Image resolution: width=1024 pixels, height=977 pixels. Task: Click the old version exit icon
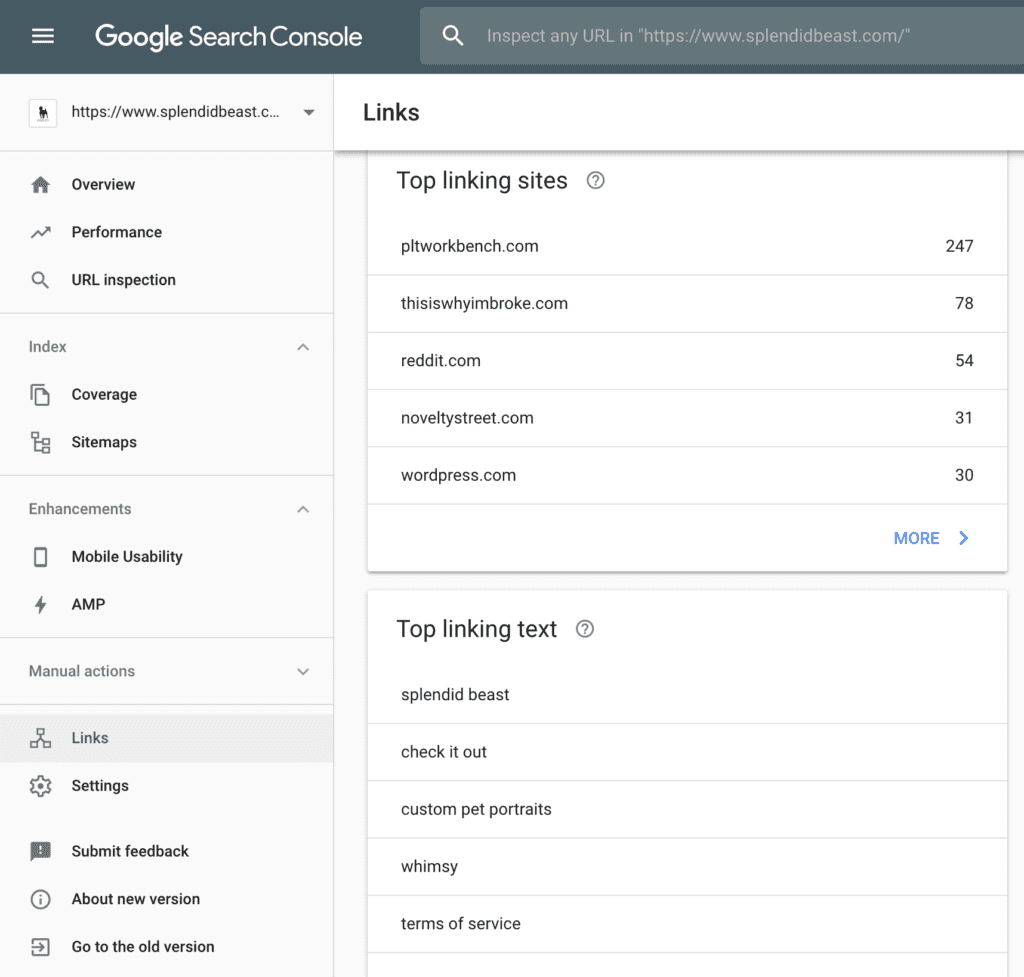40,947
